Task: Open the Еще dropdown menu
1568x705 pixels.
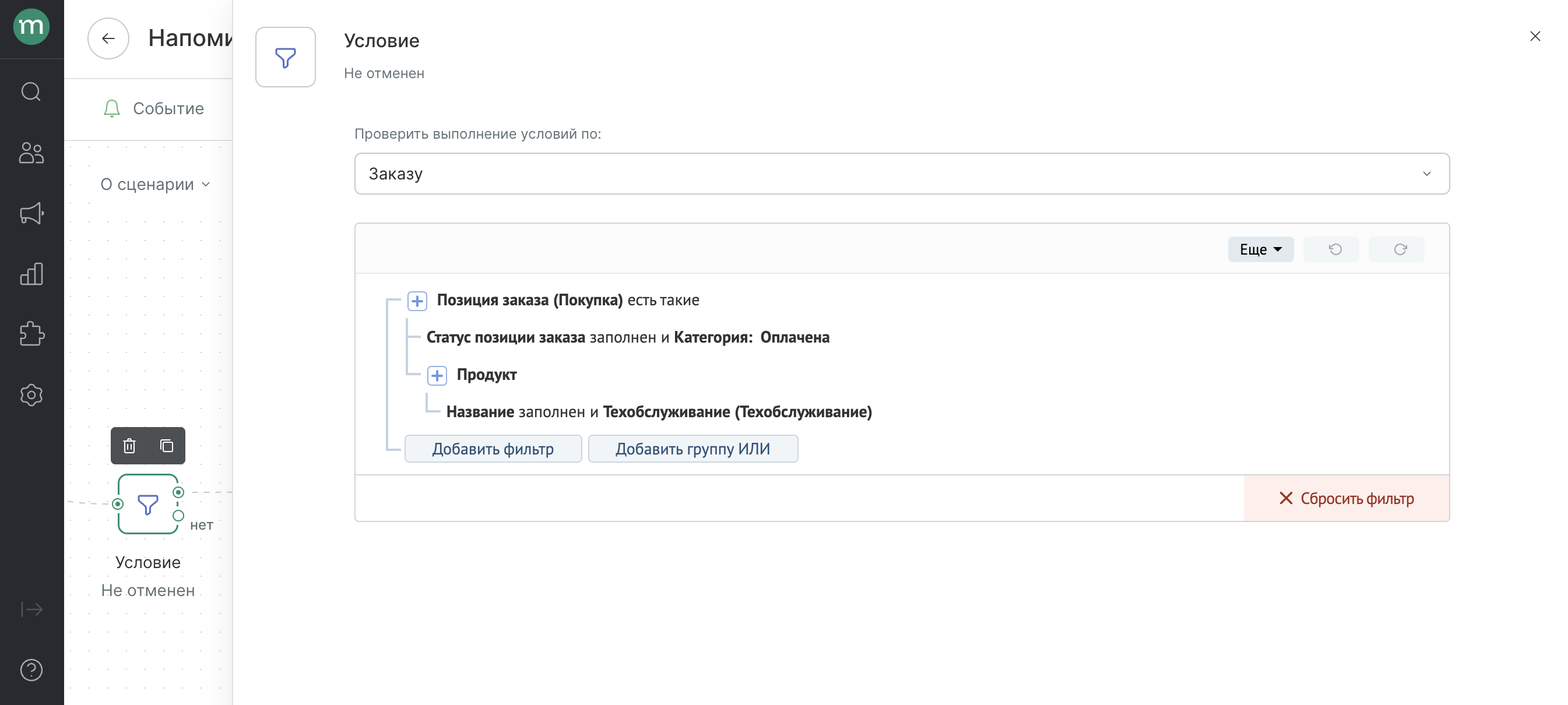Action: pos(1261,249)
